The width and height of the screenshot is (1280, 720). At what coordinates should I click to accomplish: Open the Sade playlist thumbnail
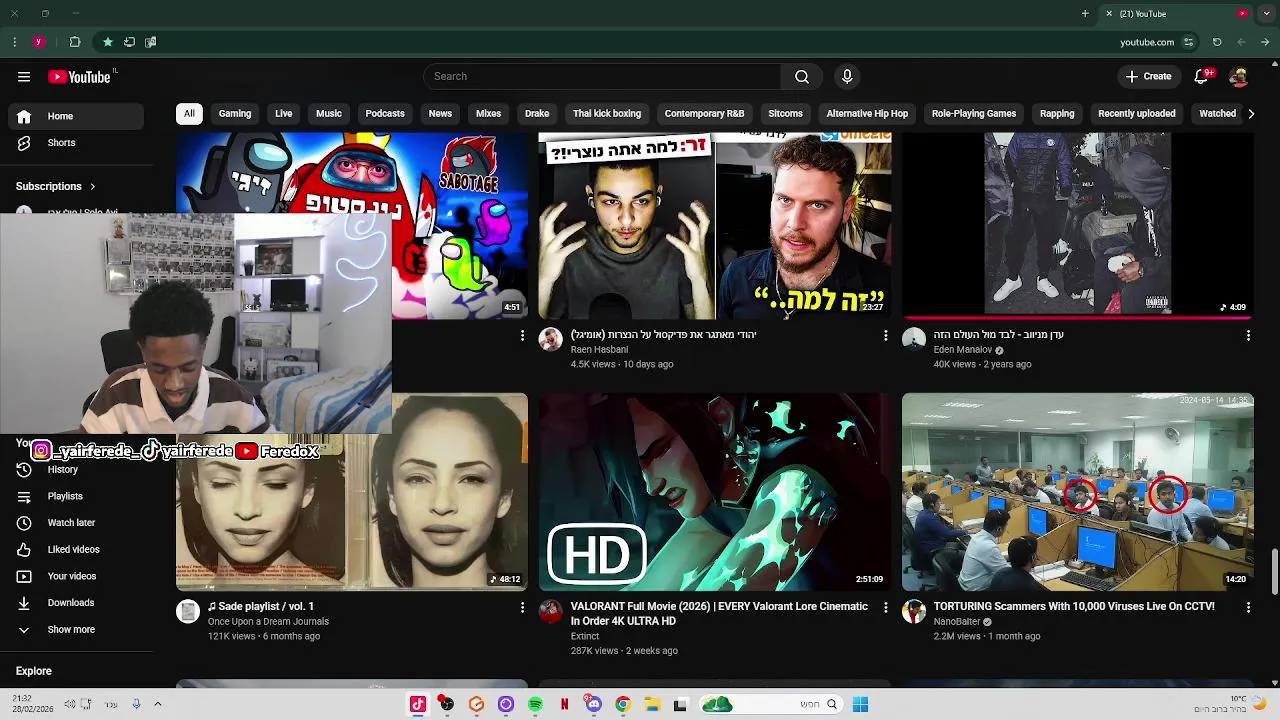[352, 492]
